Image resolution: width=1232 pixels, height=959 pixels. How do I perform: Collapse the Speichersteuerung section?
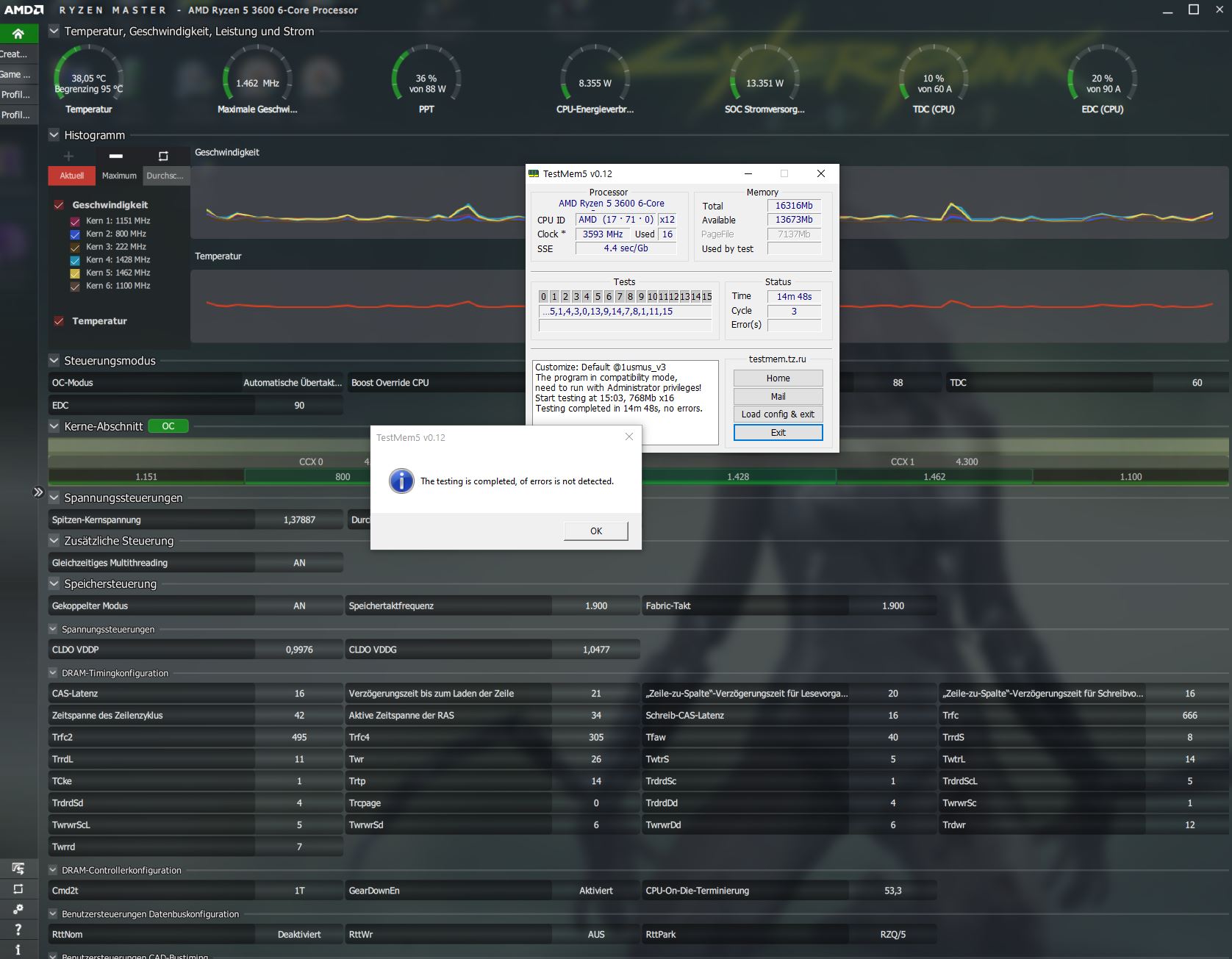[54, 583]
